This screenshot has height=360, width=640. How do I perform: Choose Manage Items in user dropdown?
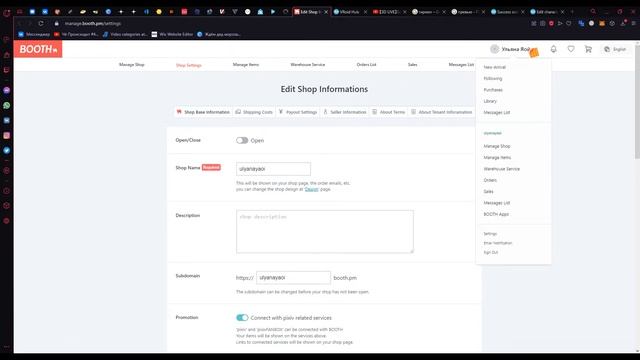pos(497,158)
